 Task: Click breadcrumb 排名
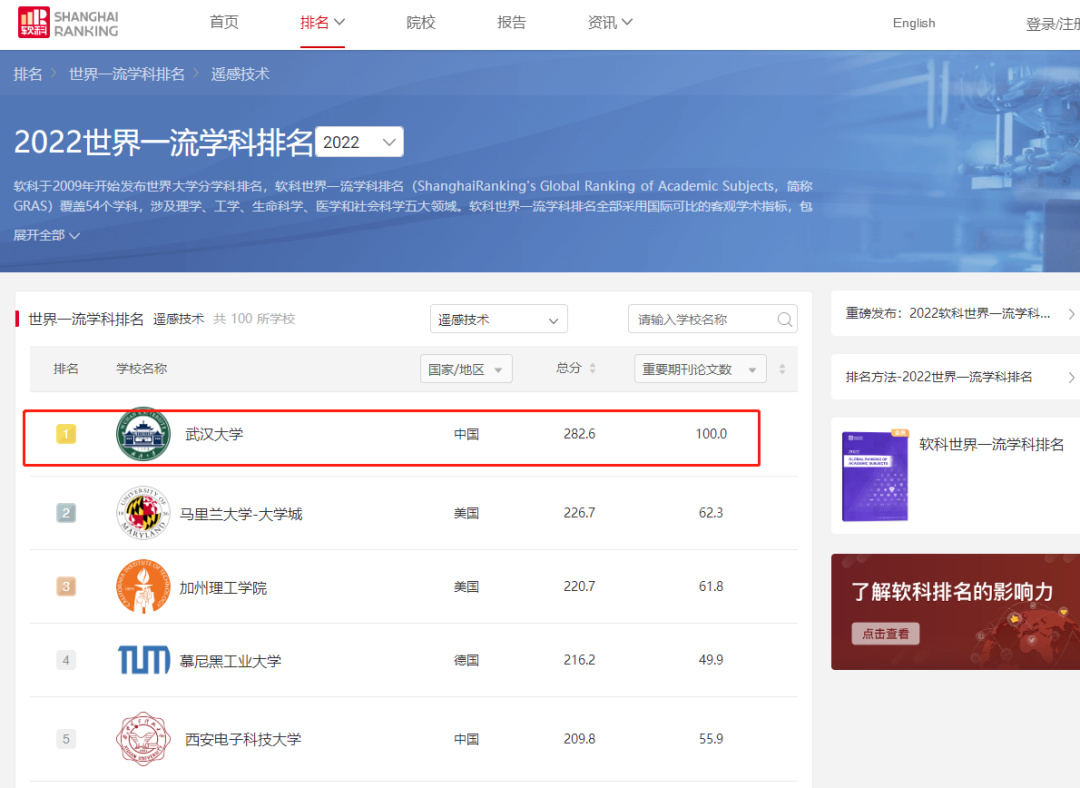[28, 74]
